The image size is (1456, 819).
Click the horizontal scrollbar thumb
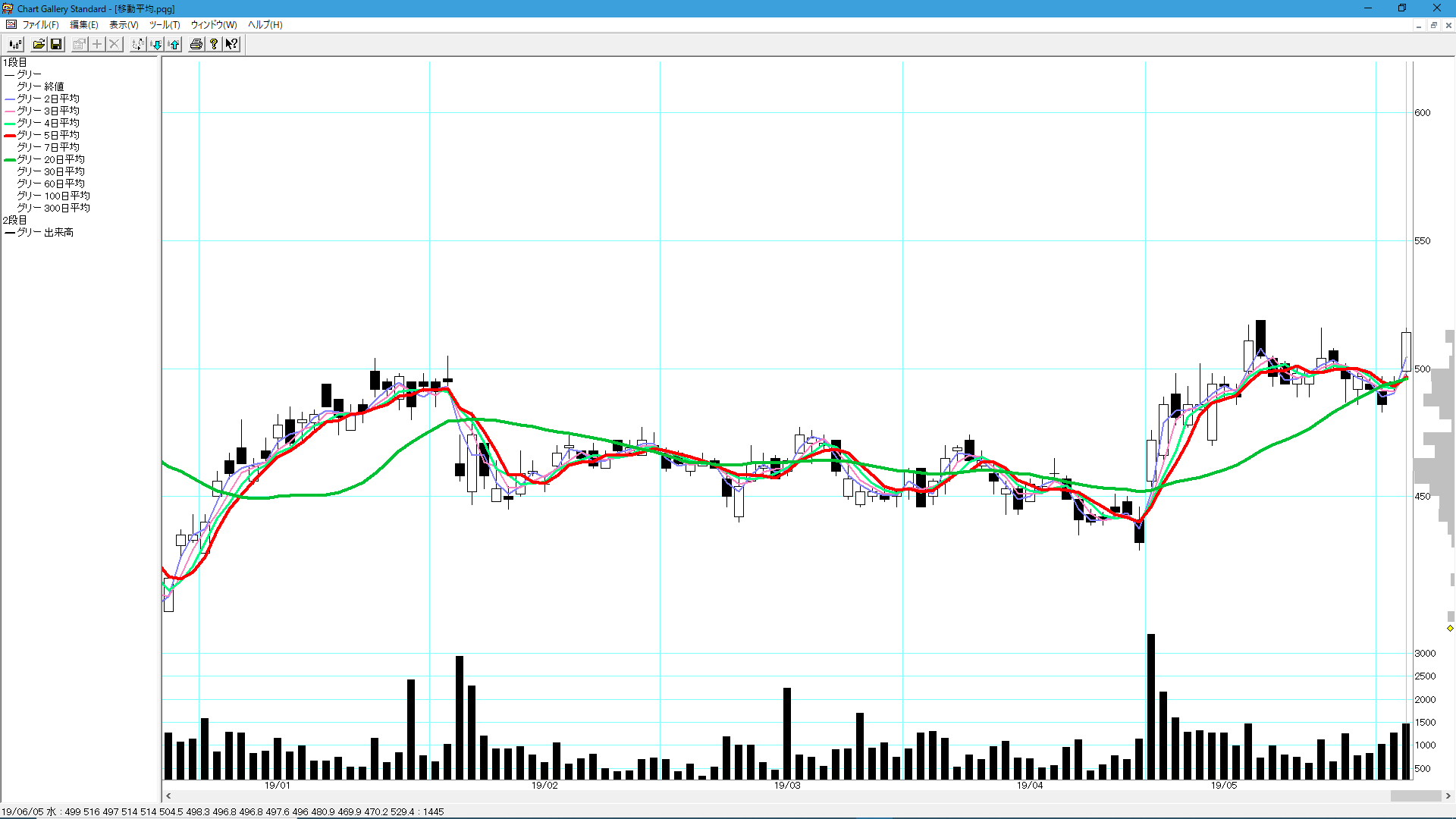click(x=1415, y=795)
